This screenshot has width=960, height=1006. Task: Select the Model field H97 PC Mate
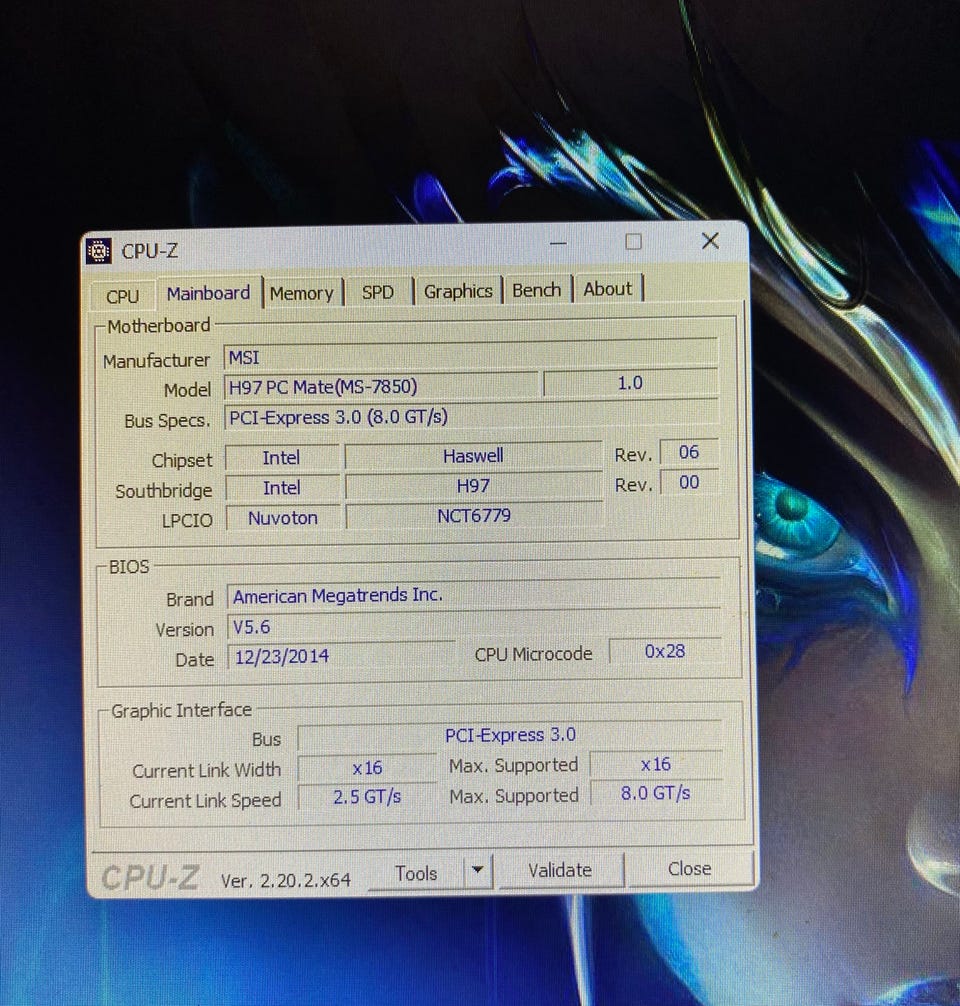(x=381, y=386)
